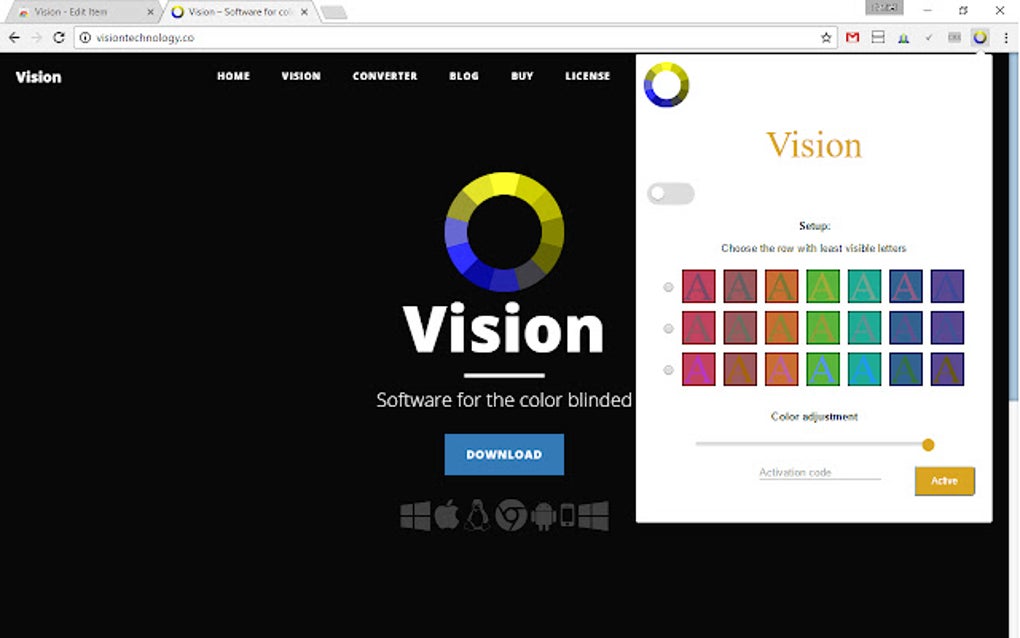The height and width of the screenshot is (638, 1020).
Task: Click the Vision color ring logo in popup
Action: tap(666, 85)
